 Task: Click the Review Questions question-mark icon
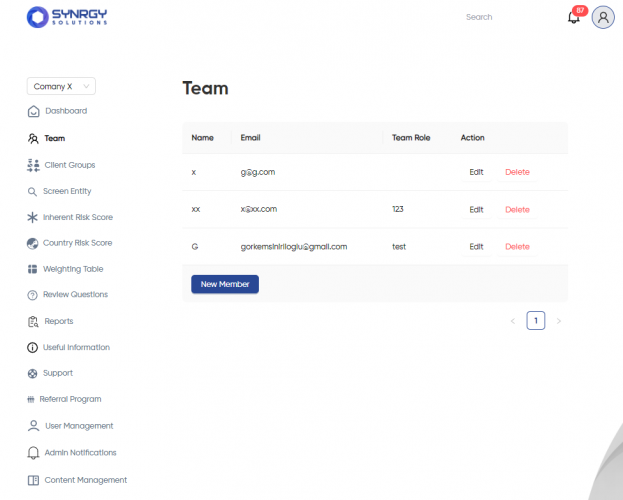coord(32,295)
